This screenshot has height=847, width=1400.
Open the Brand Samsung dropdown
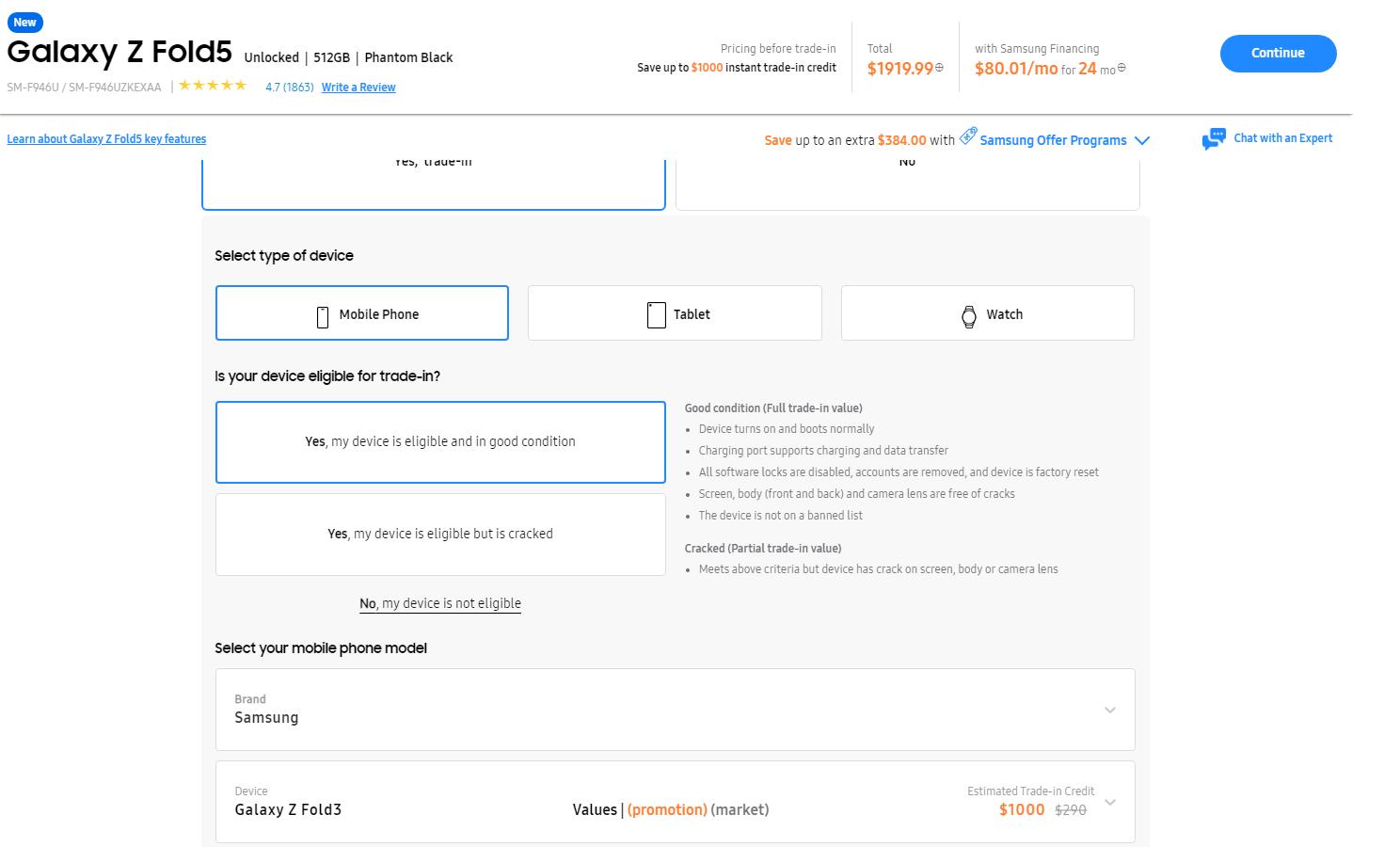pos(675,710)
